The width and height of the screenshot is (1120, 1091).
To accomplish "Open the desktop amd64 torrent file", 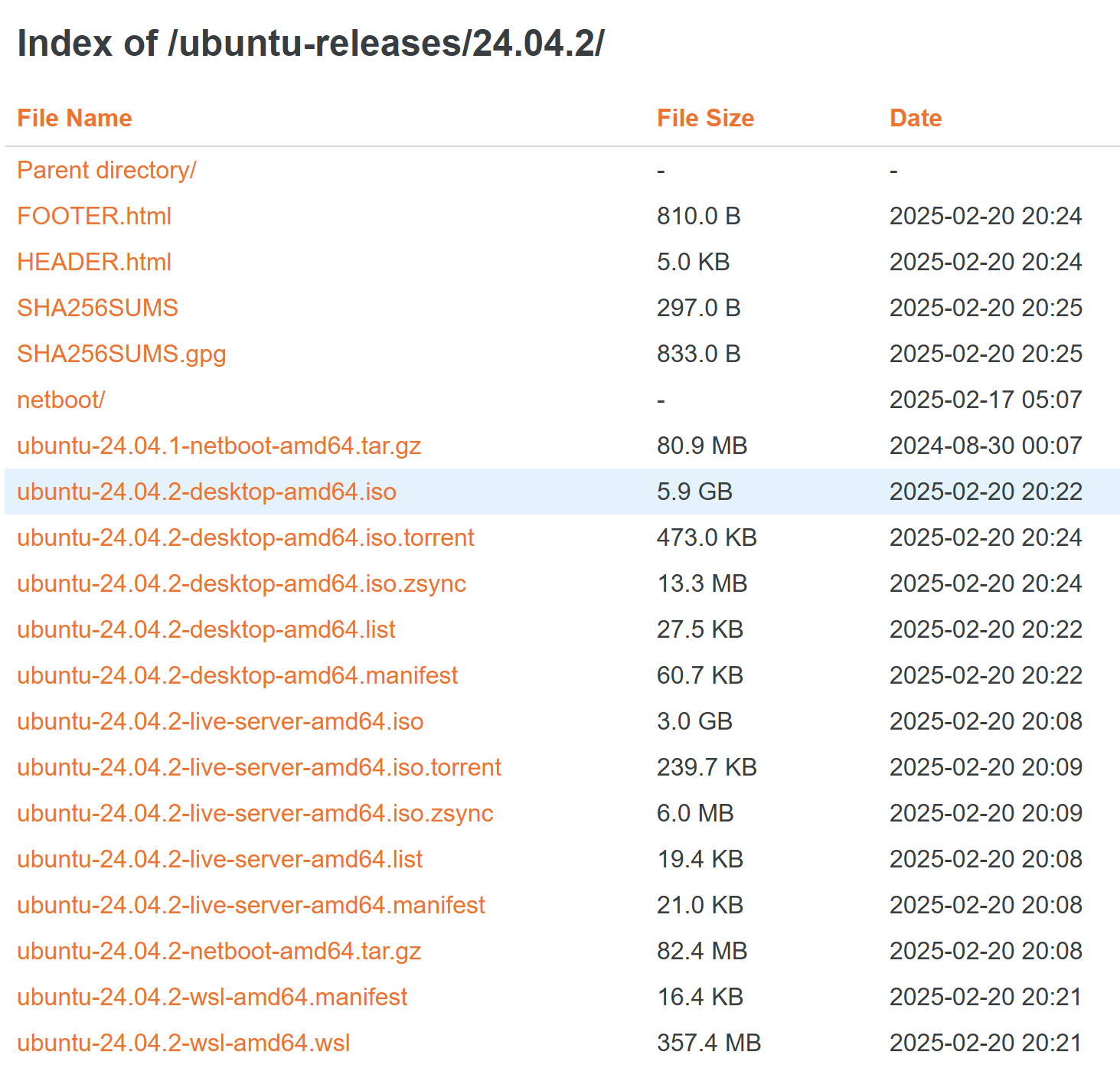I will (245, 537).
